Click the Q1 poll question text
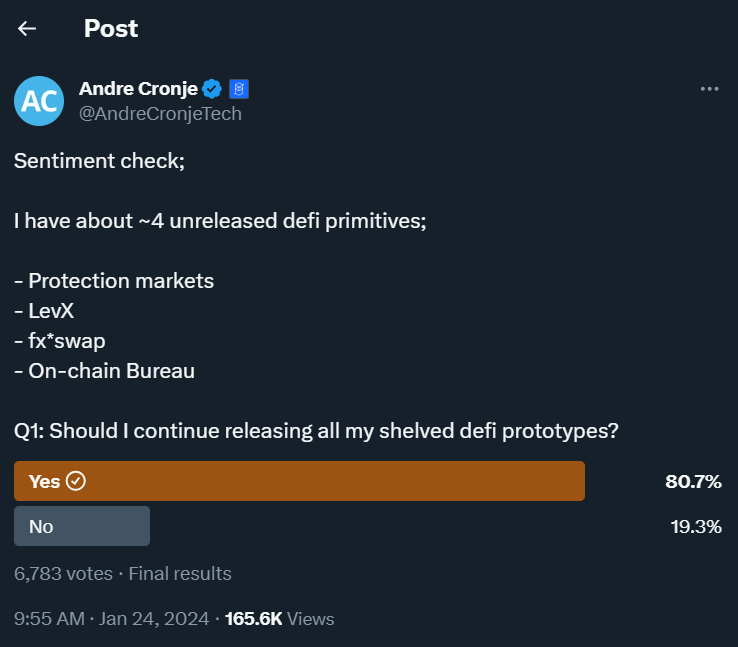 tap(316, 431)
